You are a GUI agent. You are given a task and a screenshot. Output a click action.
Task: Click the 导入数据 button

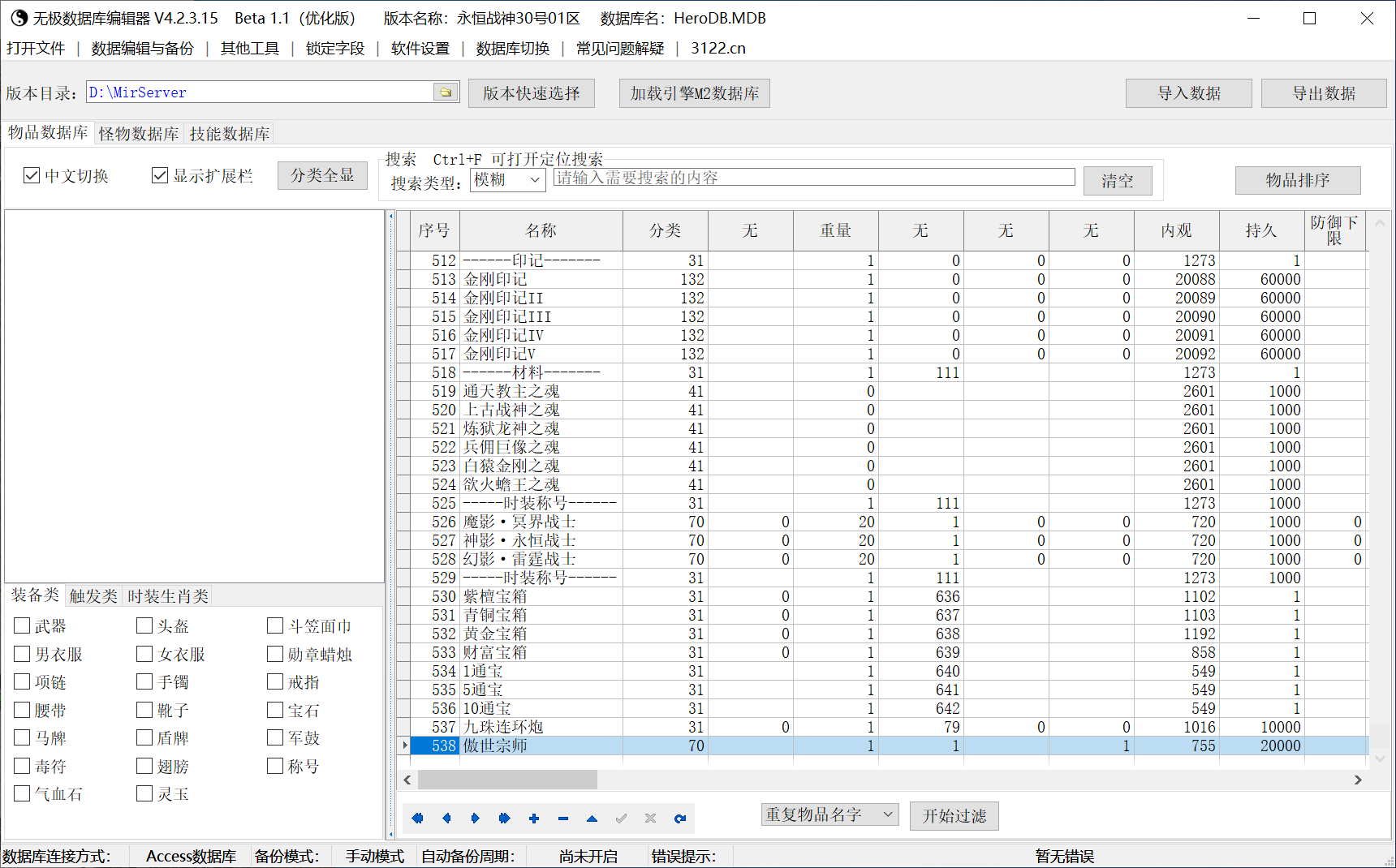coord(1189,93)
